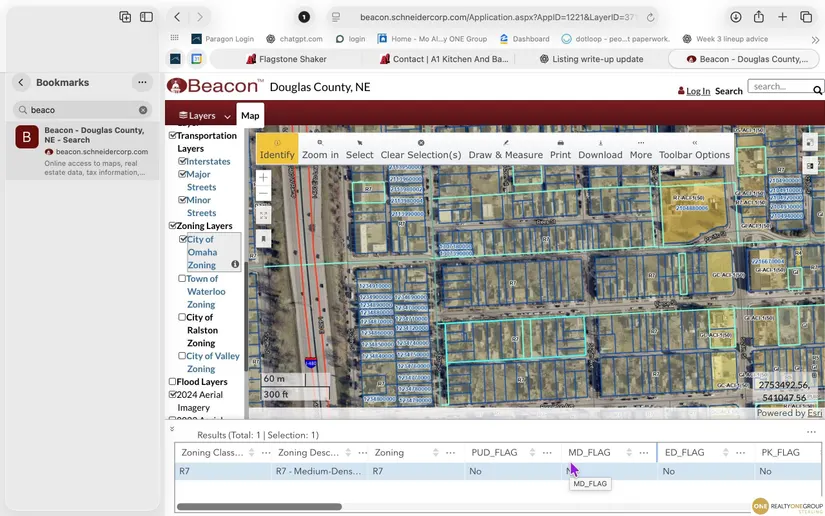825x516 pixels.
Task: Switch to the Flagstone Shaker browser tab
Action: (x=286, y=59)
